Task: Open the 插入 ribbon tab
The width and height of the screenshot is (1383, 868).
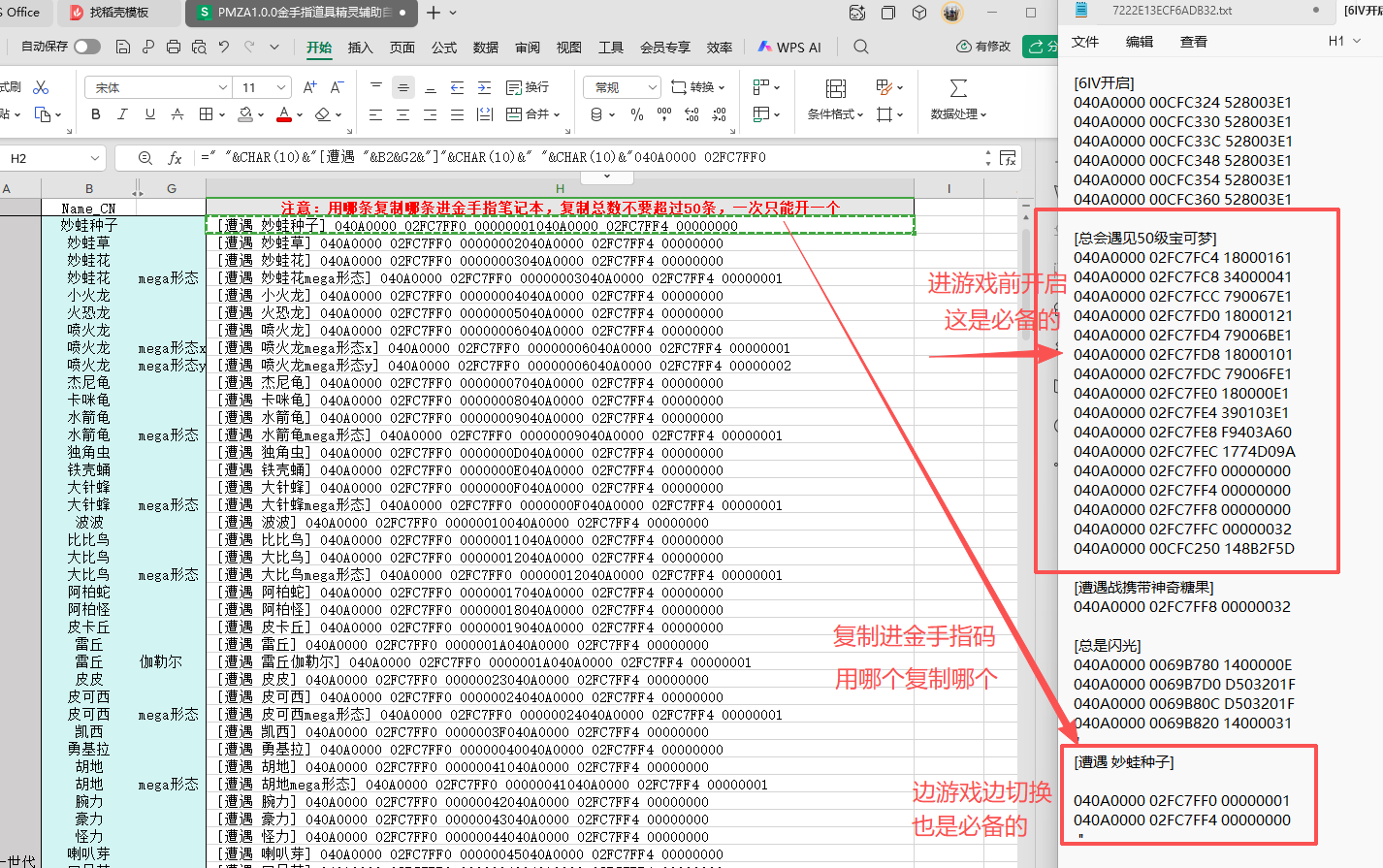Action: point(360,48)
